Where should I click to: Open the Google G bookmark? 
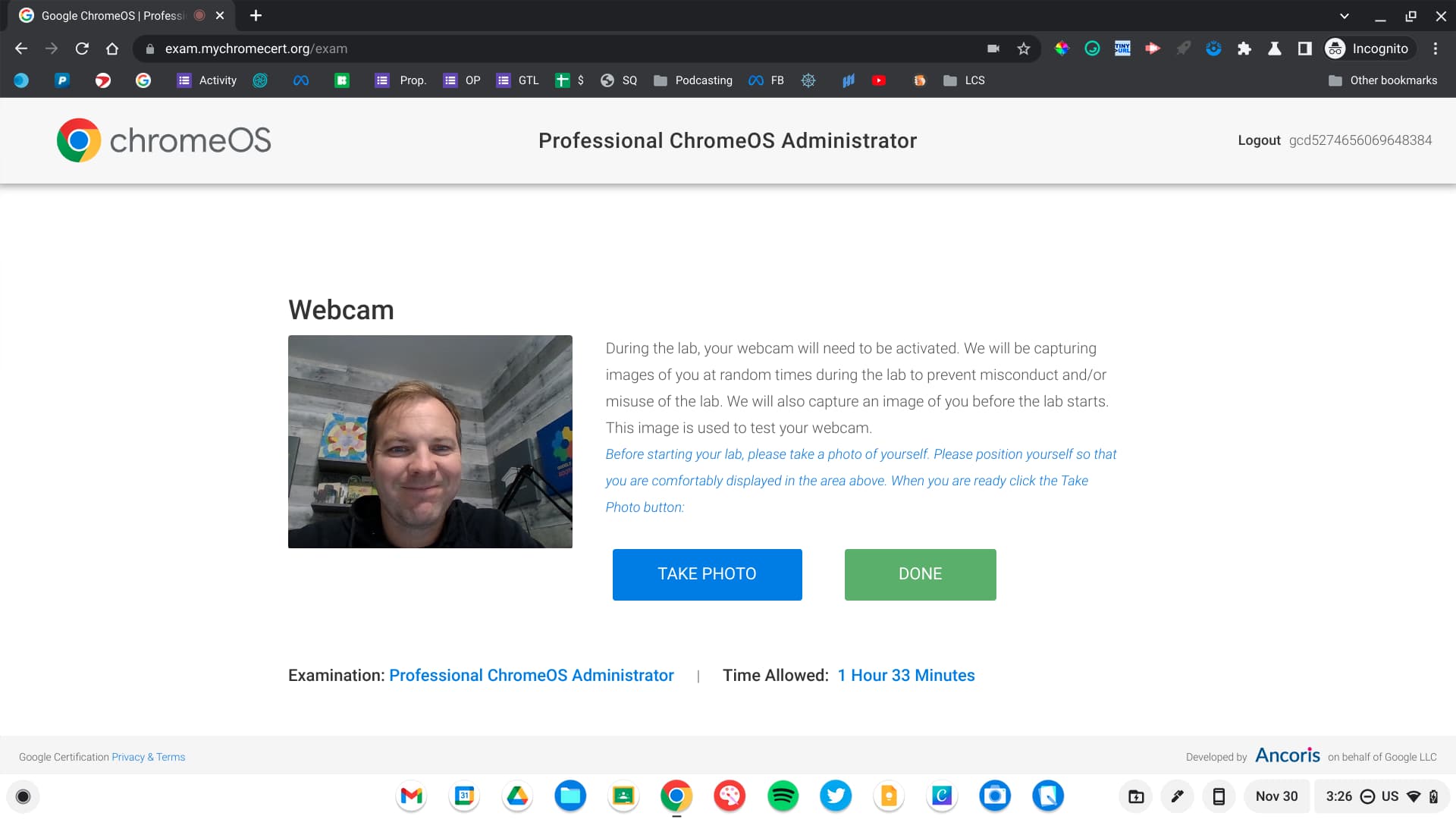143,80
